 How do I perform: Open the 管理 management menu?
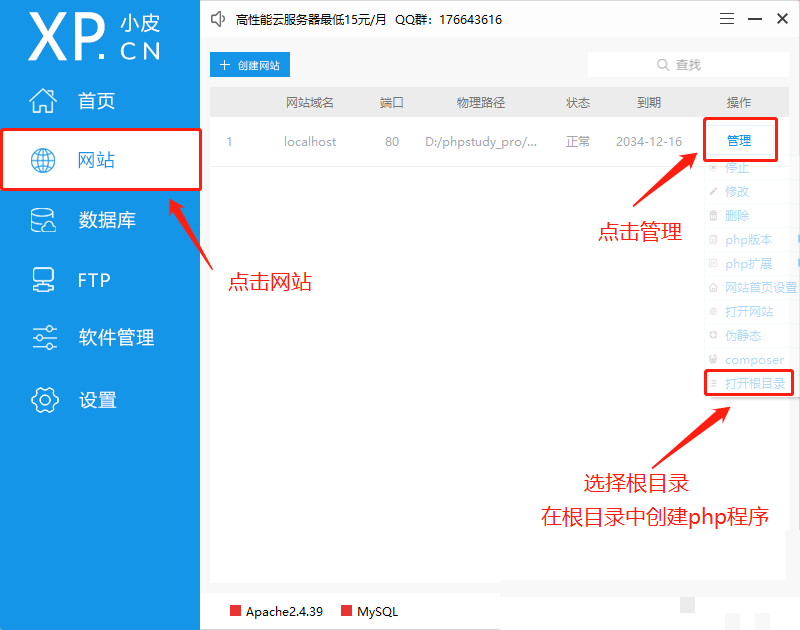click(741, 139)
